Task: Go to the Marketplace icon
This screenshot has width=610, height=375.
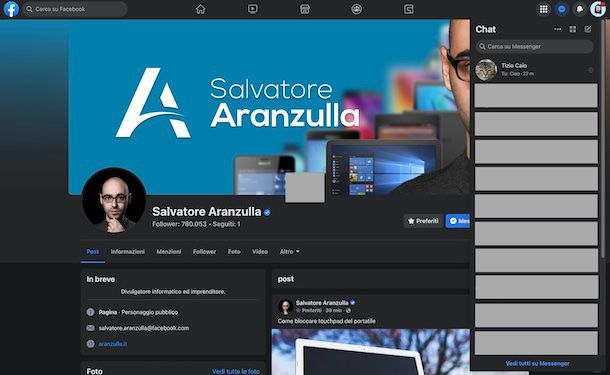Action: [305, 9]
